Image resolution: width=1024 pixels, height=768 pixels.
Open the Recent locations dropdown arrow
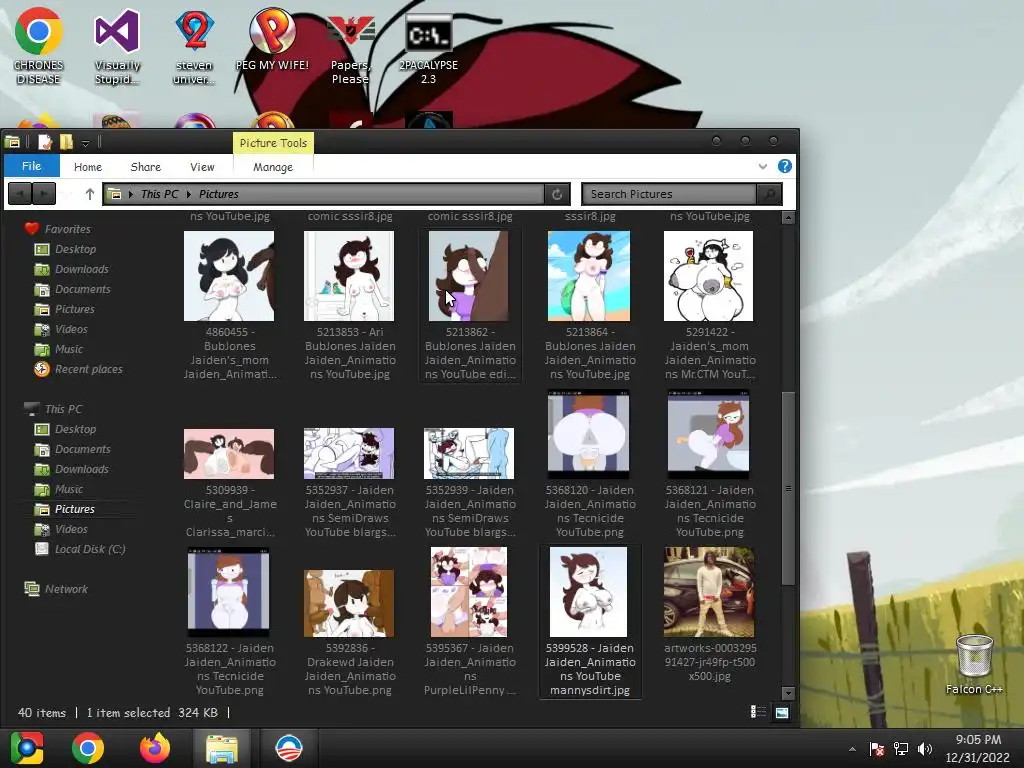[x=67, y=194]
